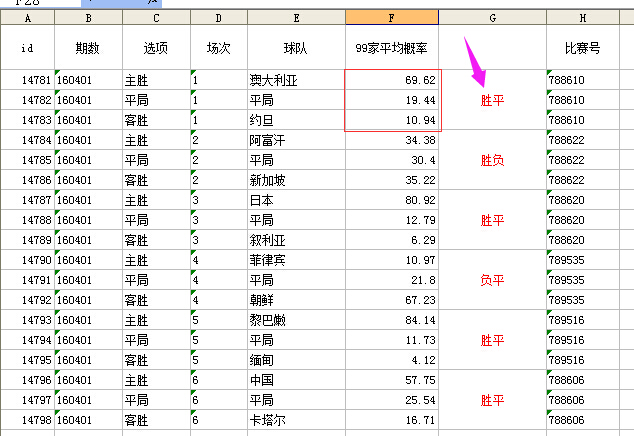Select the cell containing 阿富汗
634x436 pixels.
(295, 140)
